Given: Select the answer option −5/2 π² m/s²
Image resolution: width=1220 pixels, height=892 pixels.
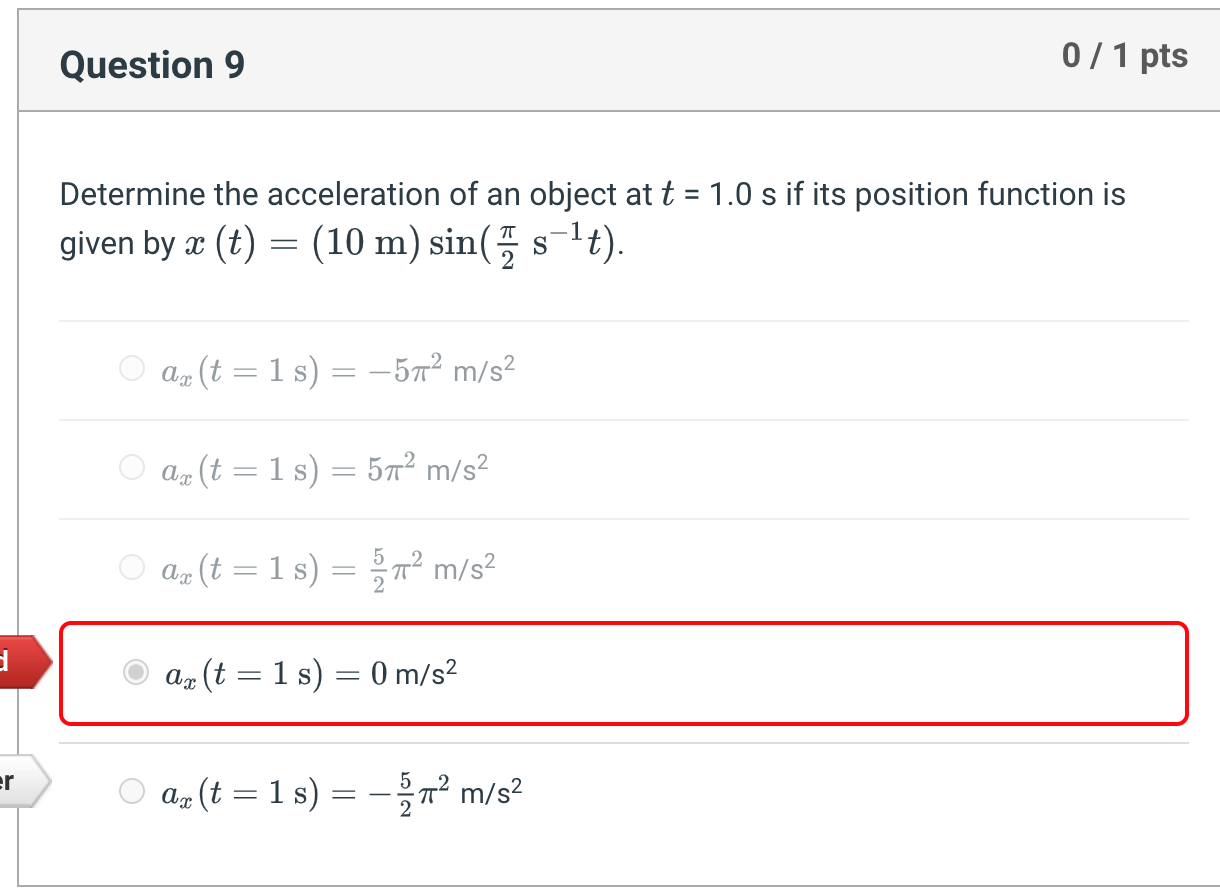Looking at the screenshot, I should [x=131, y=791].
